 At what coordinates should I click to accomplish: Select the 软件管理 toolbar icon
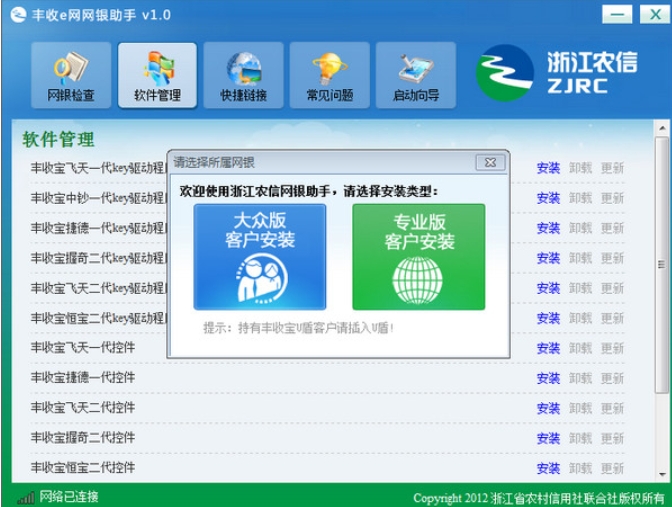click(157, 75)
